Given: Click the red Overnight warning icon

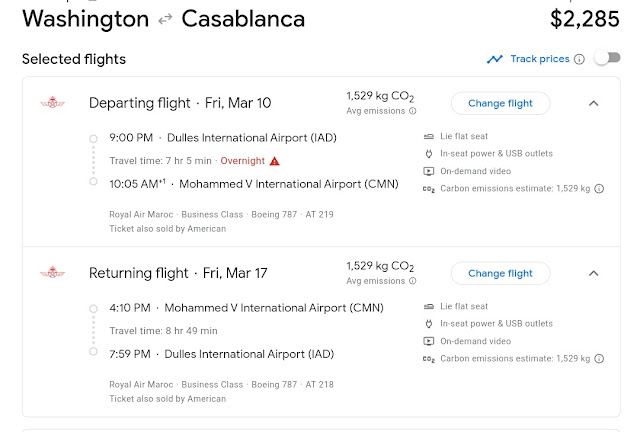Looking at the screenshot, I should 275,161.
